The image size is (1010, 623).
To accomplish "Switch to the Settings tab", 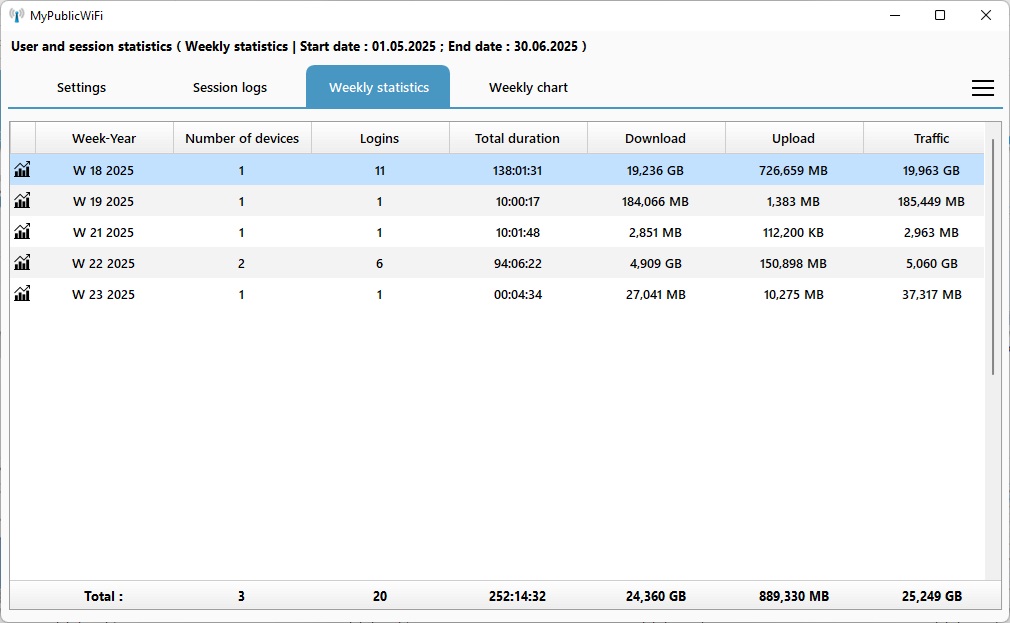I will pos(81,88).
